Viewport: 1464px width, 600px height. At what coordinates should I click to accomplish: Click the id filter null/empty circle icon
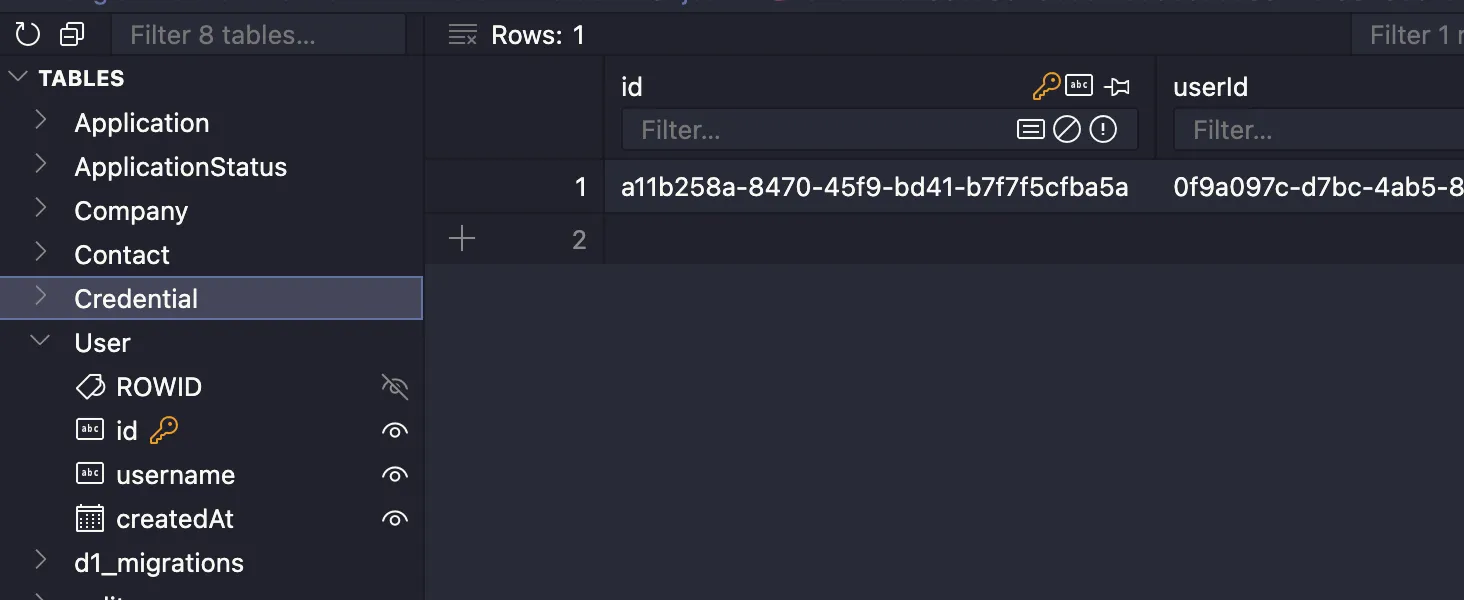click(x=1067, y=130)
